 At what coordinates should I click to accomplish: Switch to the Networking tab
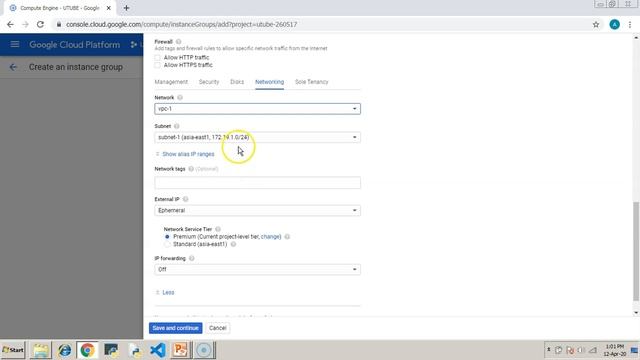(269, 82)
